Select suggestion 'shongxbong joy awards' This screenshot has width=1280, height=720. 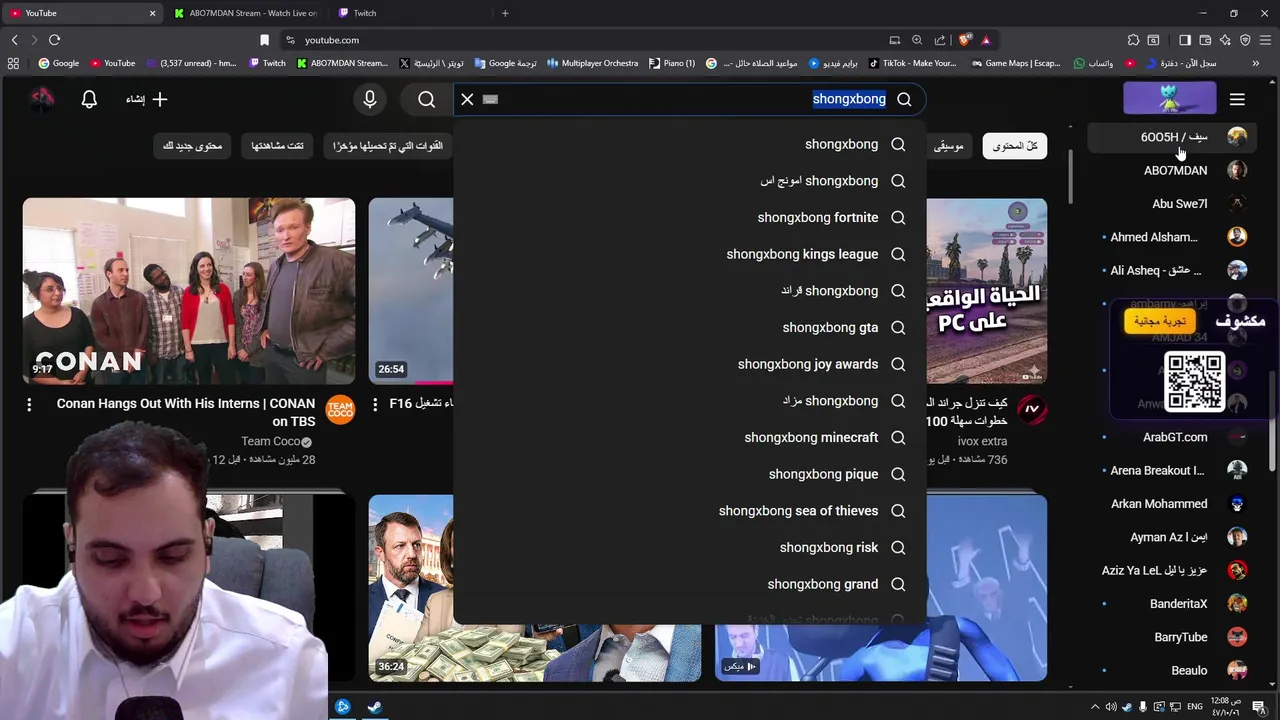[690, 364]
